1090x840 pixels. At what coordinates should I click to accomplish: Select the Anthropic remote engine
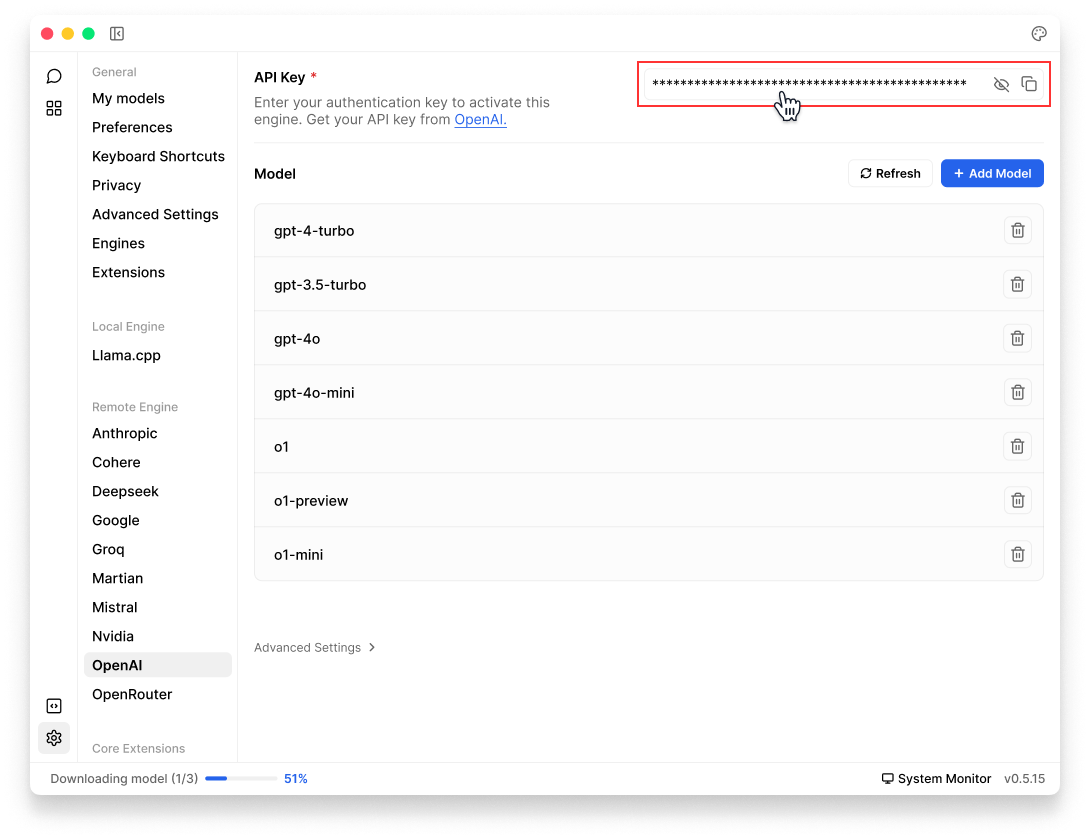(124, 433)
